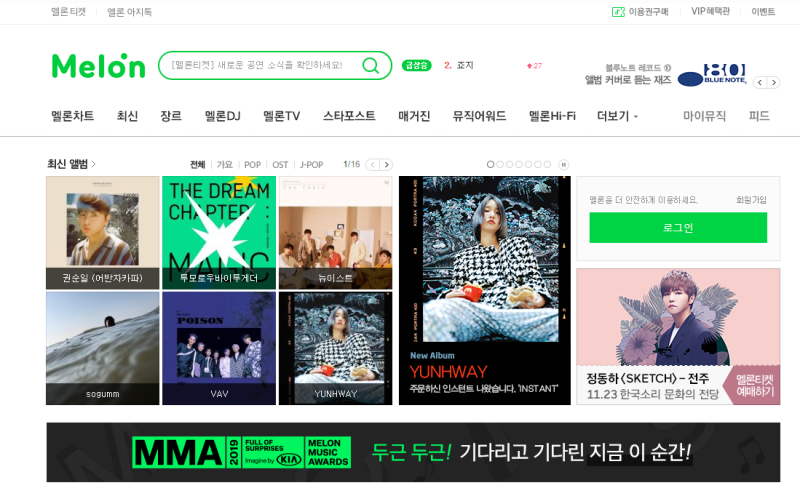Click the green 로그인 button
Screen dimensions: 800x488
pyautogui.click(x=678, y=228)
